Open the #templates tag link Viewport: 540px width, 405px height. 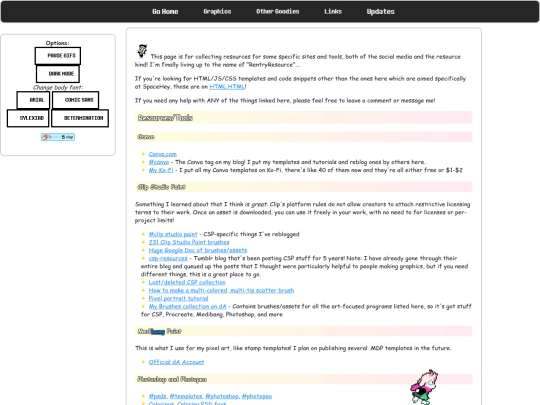pyautogui.click(x=186, y=396)
